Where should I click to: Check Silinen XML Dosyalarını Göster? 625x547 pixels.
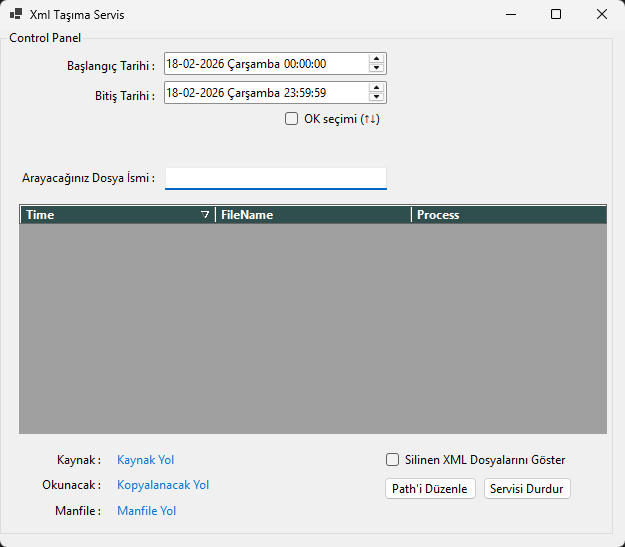point(393,460)
